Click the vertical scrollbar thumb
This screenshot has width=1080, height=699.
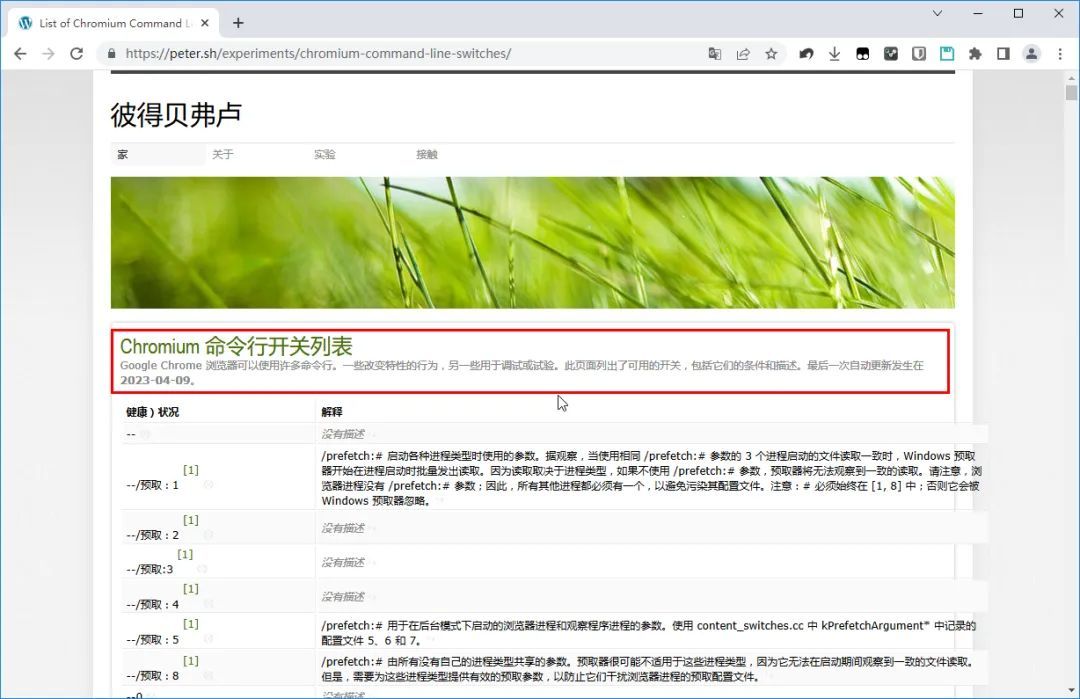pos(1071,93)
